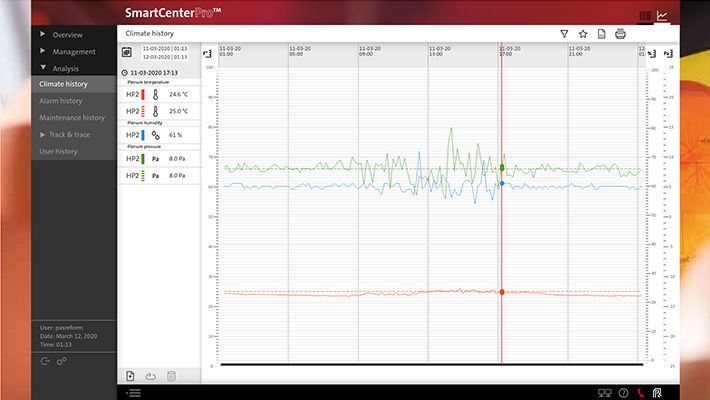Toggle HP2 solid green pressure series
Image resolution: width=710 pixels, height=400 pixels.
click(142, 159)
